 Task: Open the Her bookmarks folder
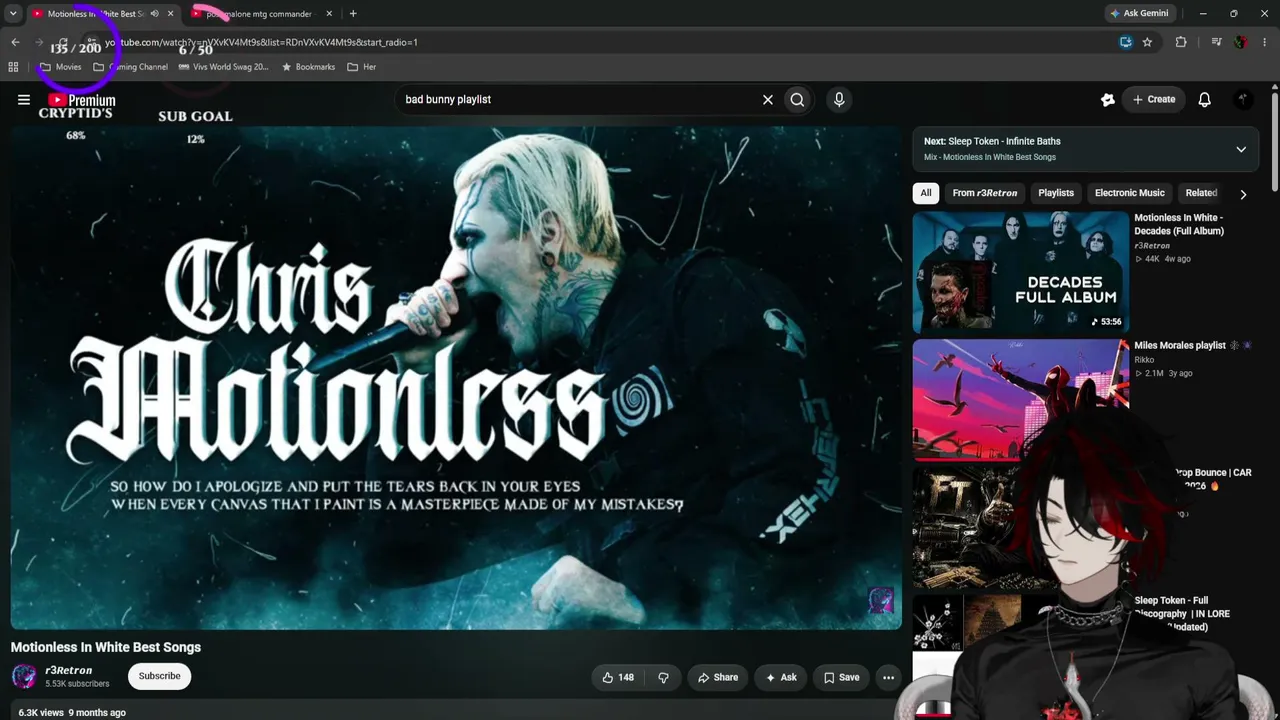[362, 67]
